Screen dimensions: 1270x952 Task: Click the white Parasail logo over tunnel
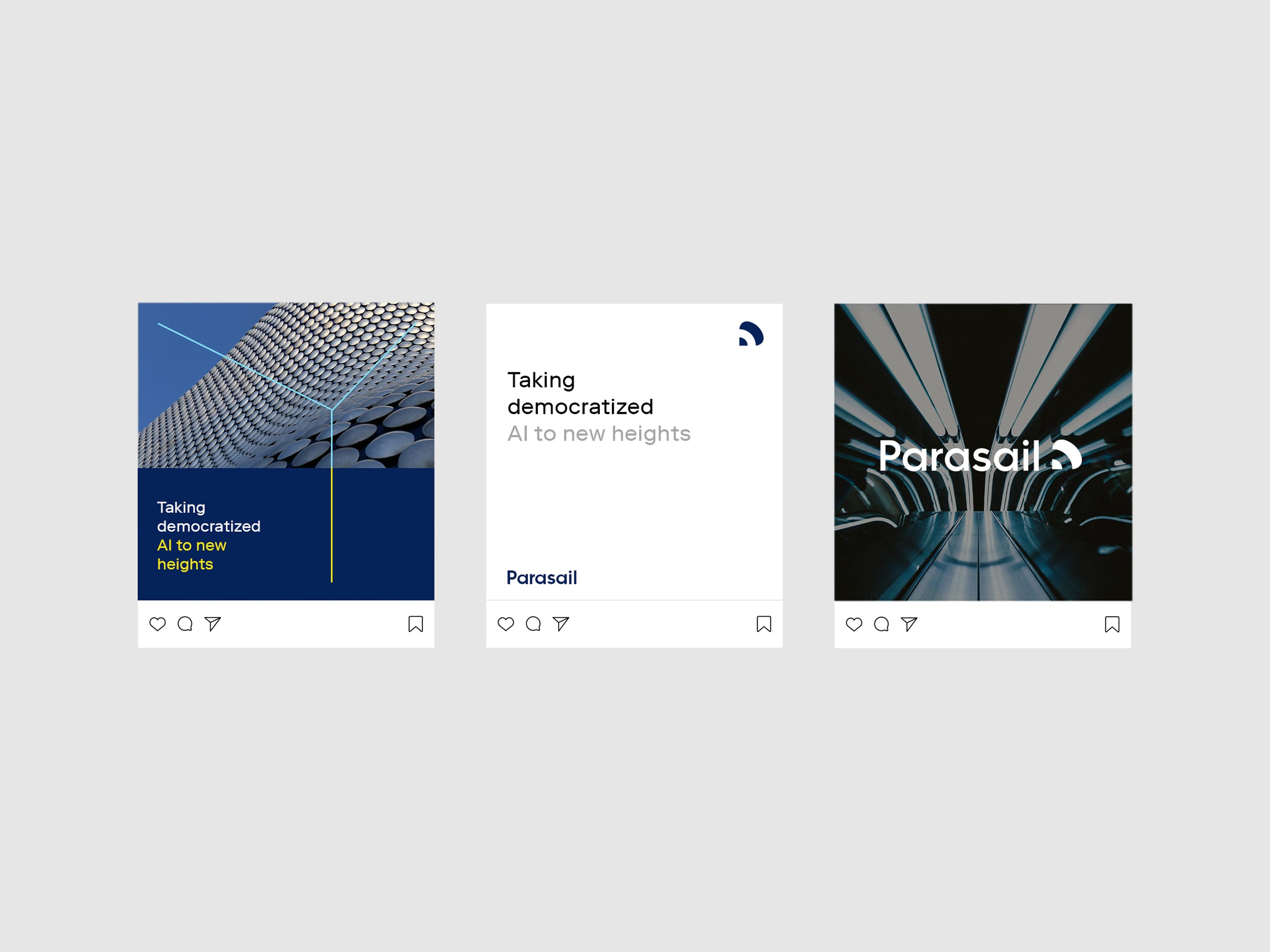click(x=980, y=456)
